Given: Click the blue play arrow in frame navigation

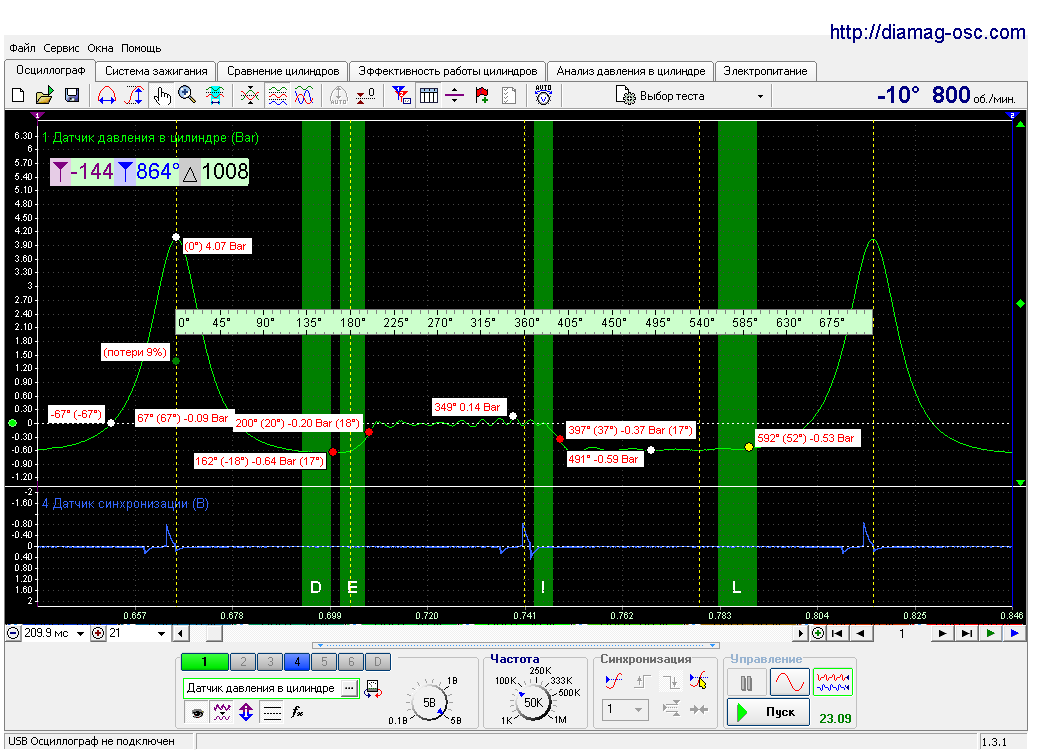Looking at the screenshot, I should (x=1014, y=633).
